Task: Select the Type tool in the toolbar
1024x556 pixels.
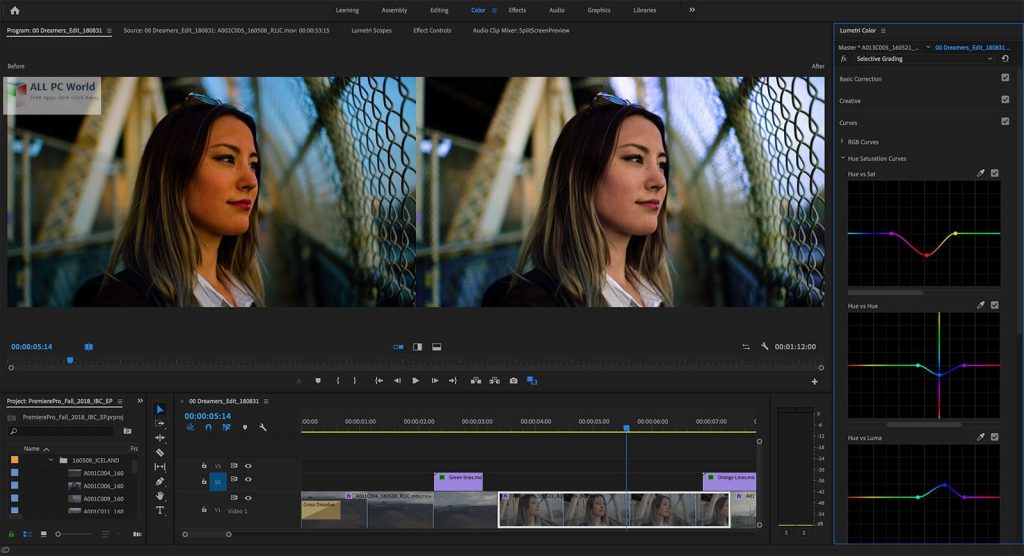Action: pos(160,510)
